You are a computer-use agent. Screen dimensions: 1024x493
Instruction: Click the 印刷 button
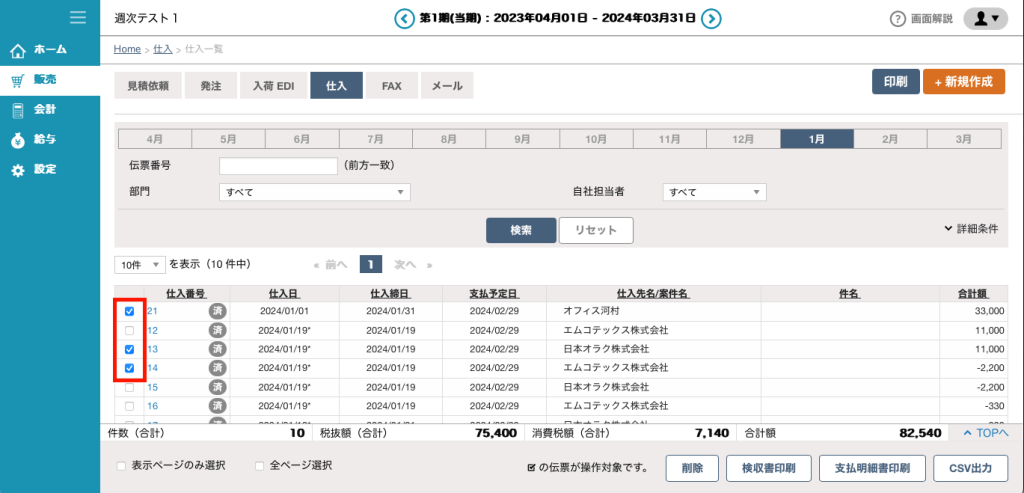click(x=896, y=82)
